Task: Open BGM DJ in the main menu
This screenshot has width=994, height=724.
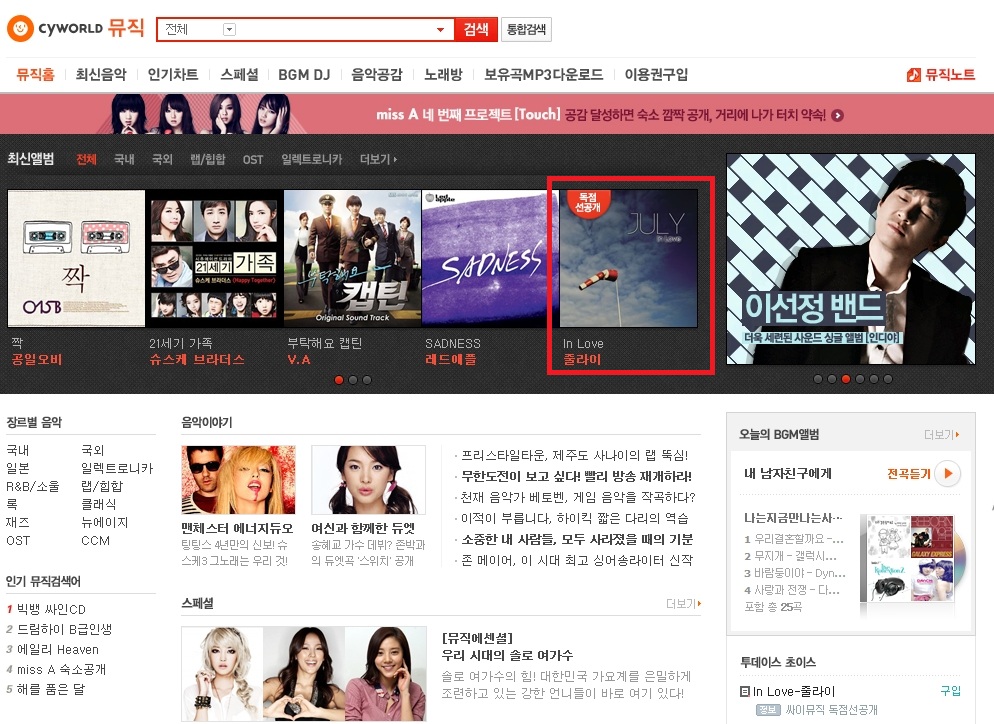Action: pyautogui.click(x=304, y=75)
